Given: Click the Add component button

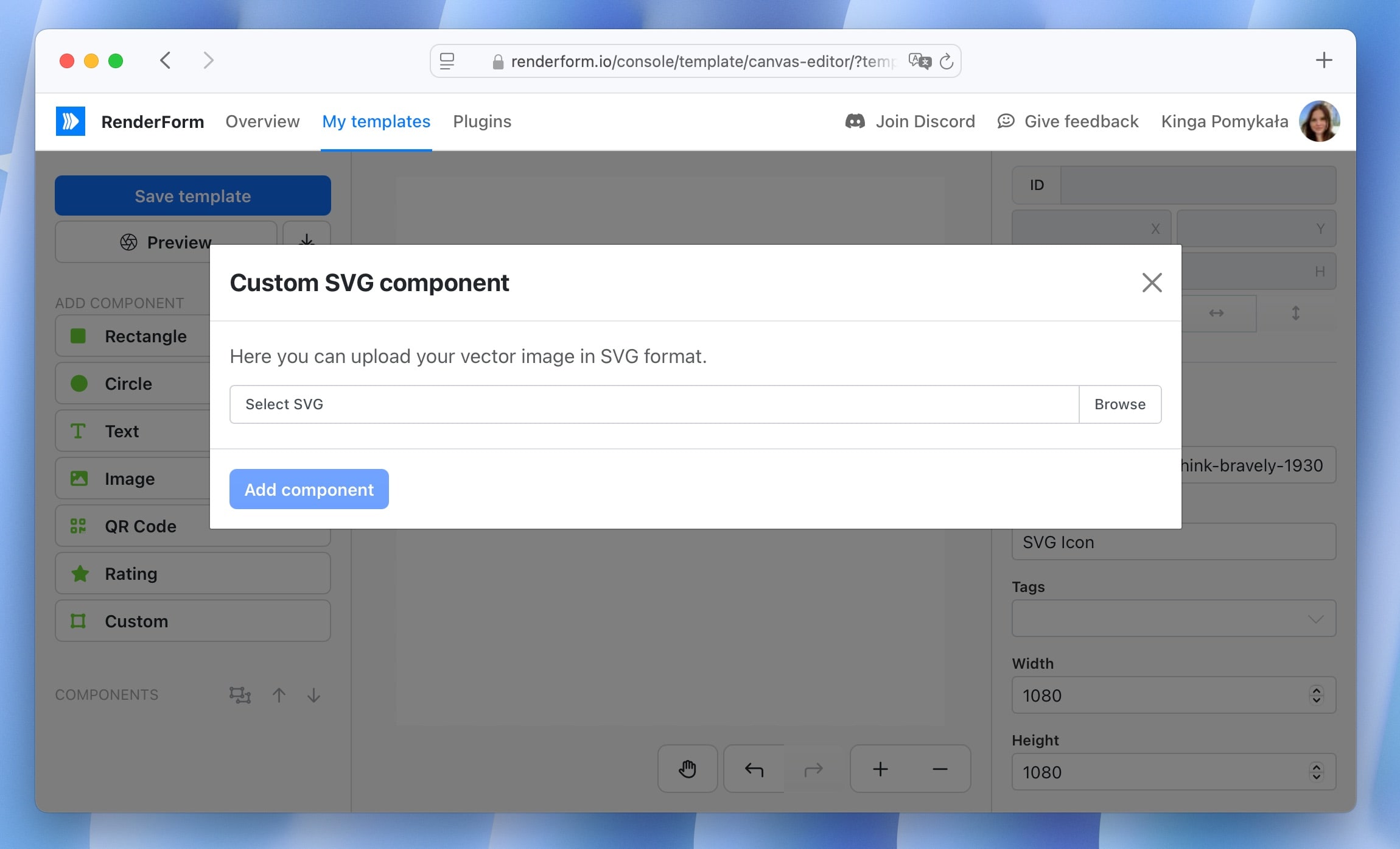Looking at the screenshot, I should click(x=309, y=489).
